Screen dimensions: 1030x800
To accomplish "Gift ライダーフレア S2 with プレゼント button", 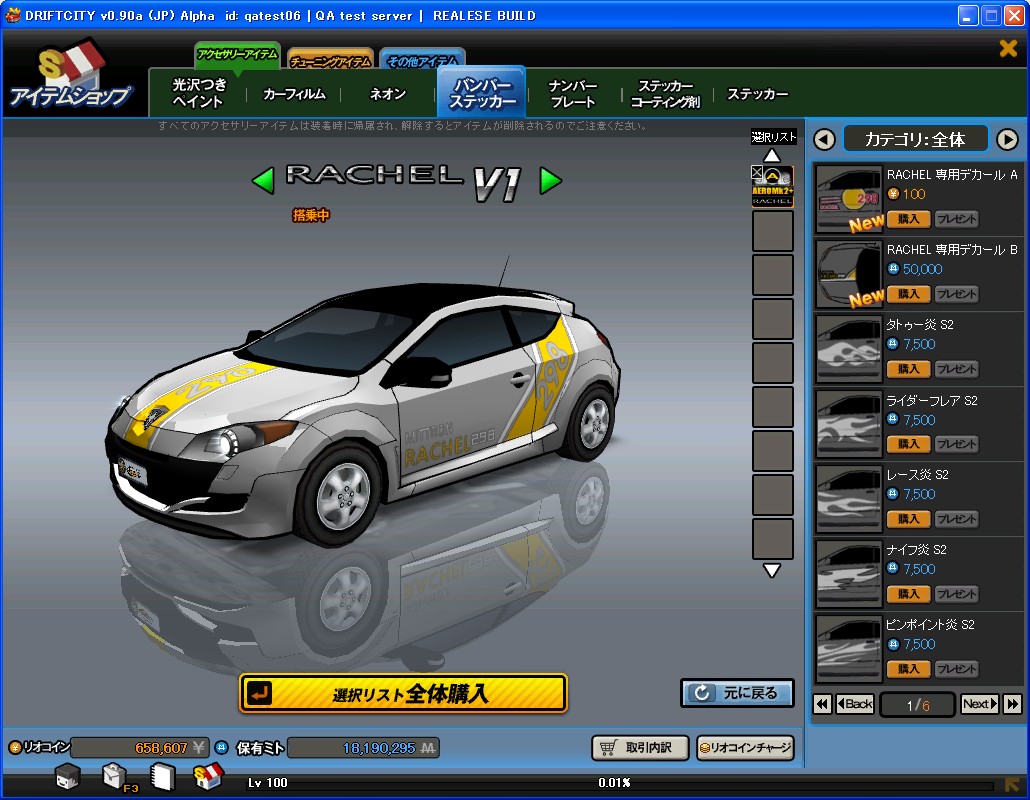I will coord(956,444).
